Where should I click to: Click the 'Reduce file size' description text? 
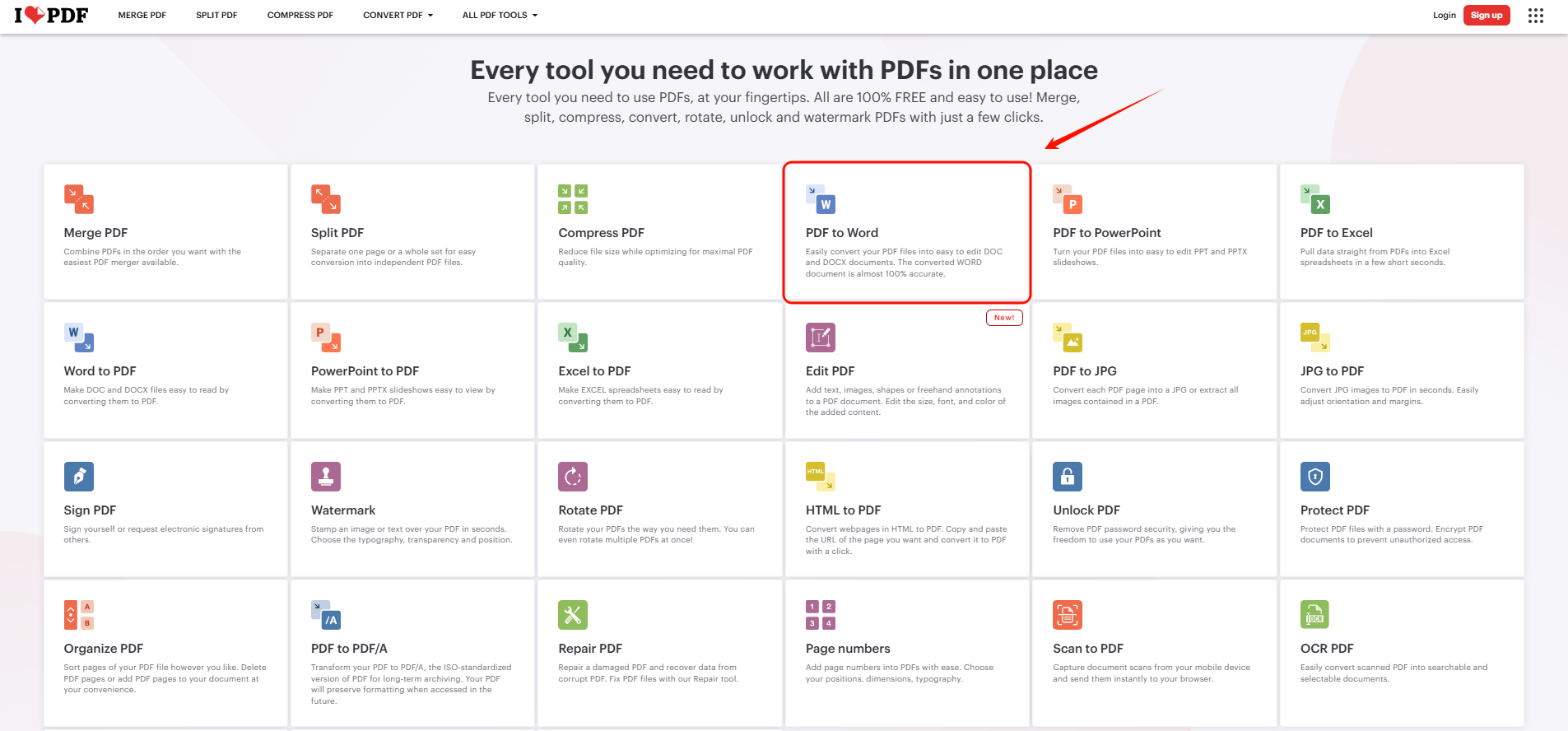[655, 257]
